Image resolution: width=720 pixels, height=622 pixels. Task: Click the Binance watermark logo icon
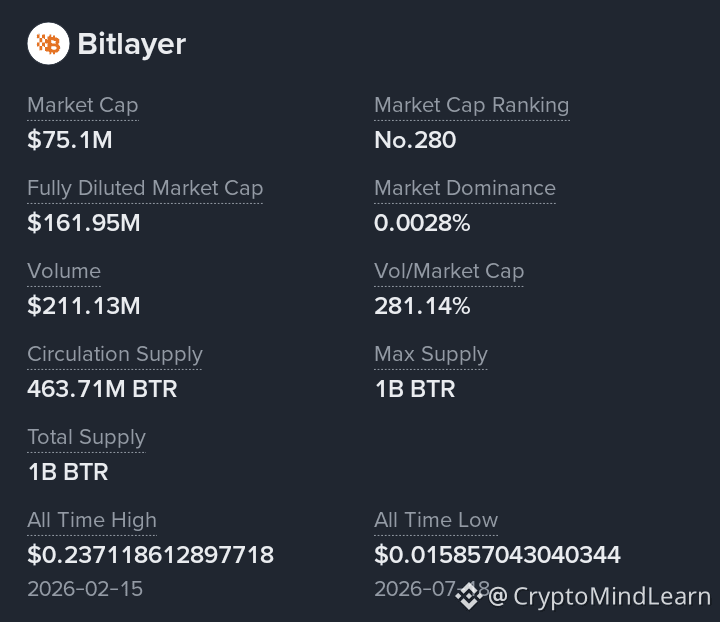click(469, 595)
